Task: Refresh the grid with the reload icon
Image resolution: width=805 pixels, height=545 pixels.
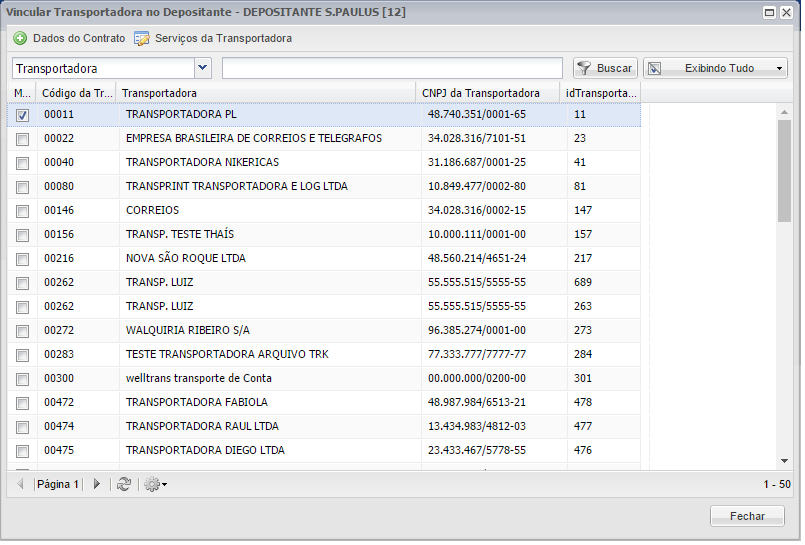Action: pyautogui.click(x=124, y=484)
